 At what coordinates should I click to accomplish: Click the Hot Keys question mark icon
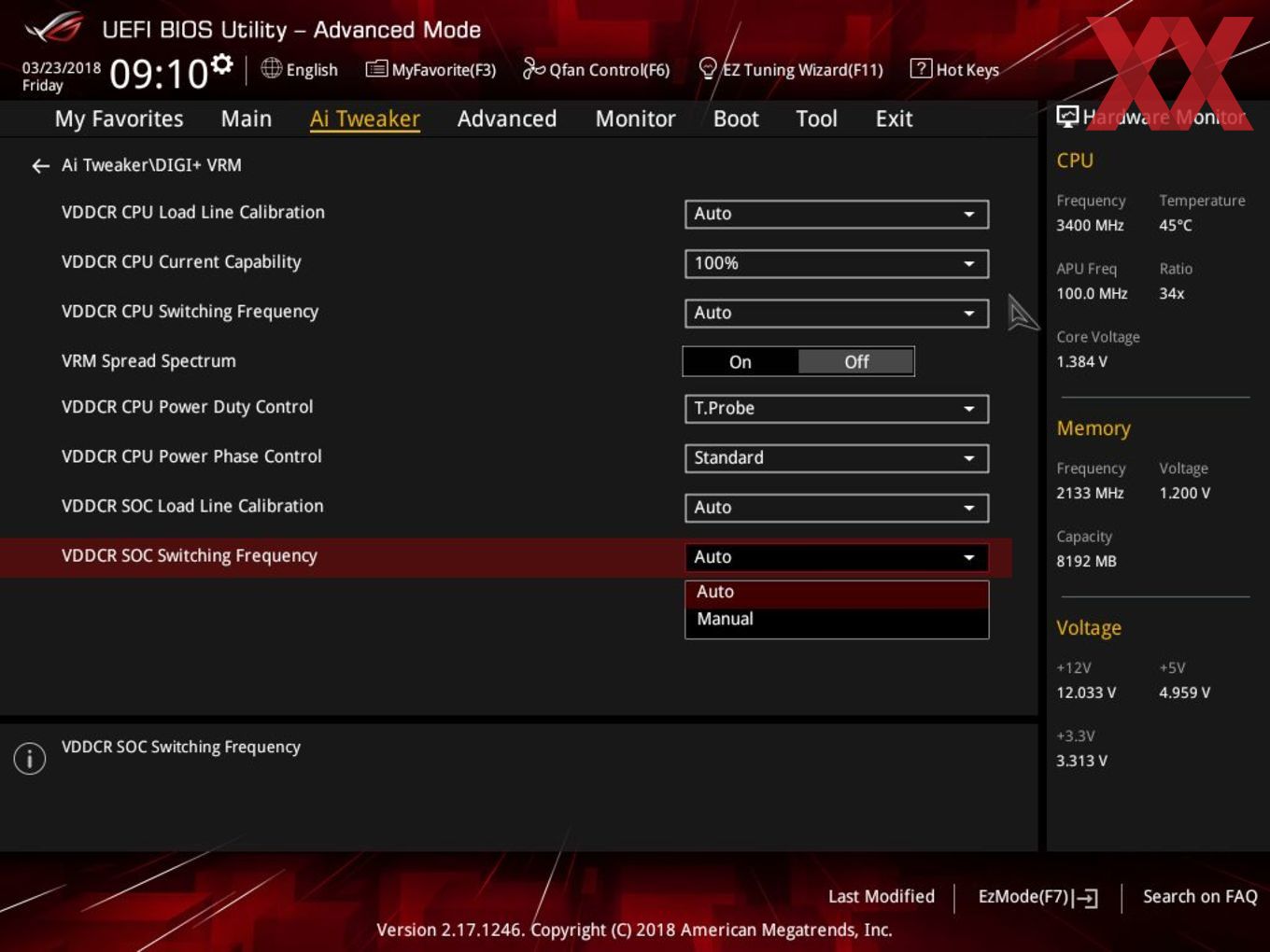pos(921,68)
